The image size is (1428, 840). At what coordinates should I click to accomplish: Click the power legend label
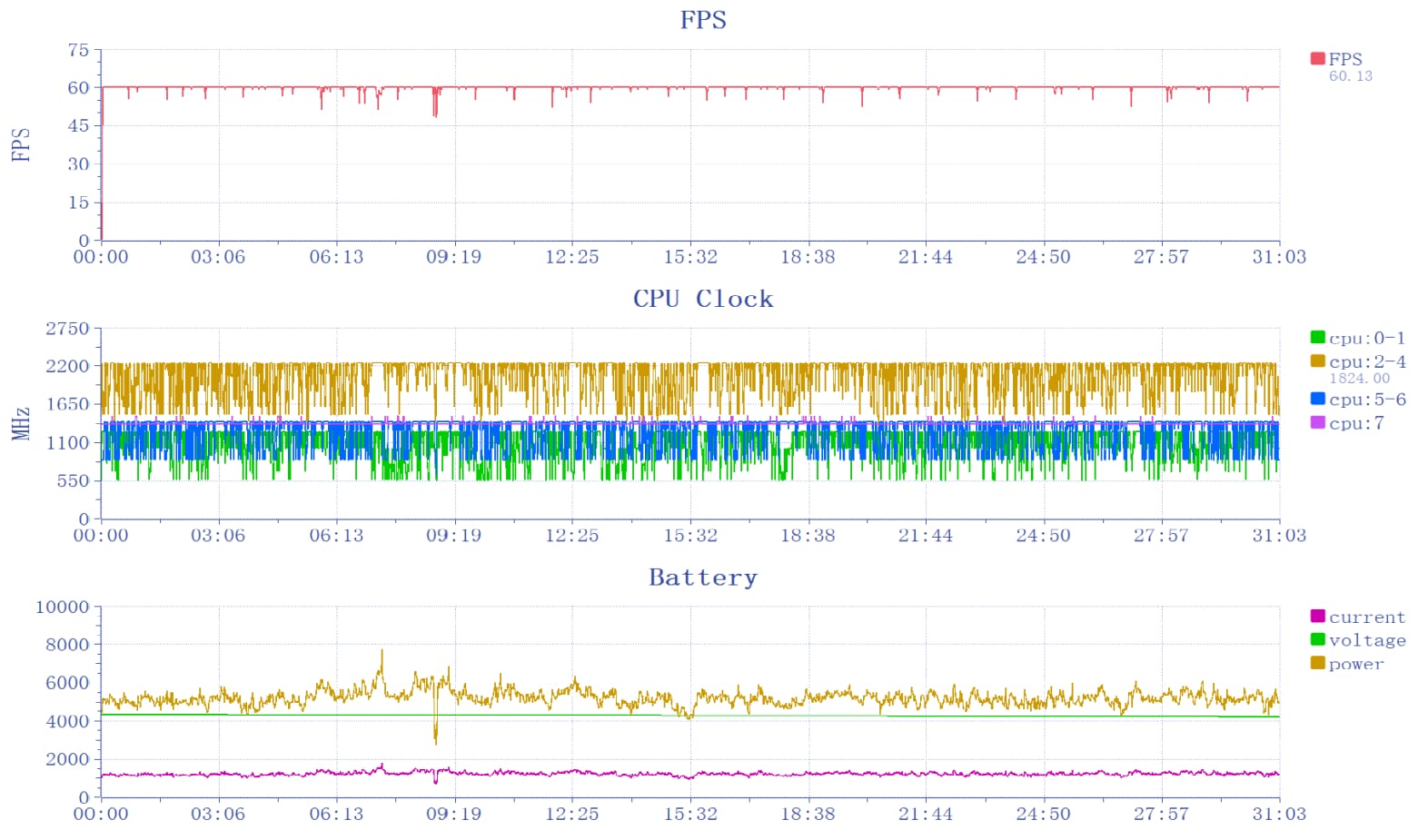pyautogui.click(x=1356, y=664)
